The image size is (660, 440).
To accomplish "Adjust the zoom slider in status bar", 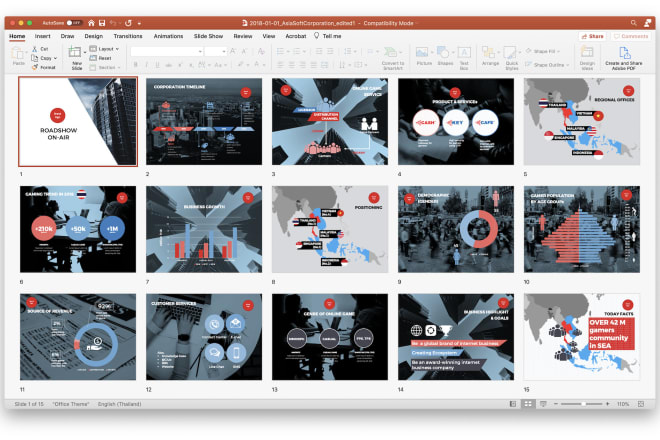I will click(581, 404).
